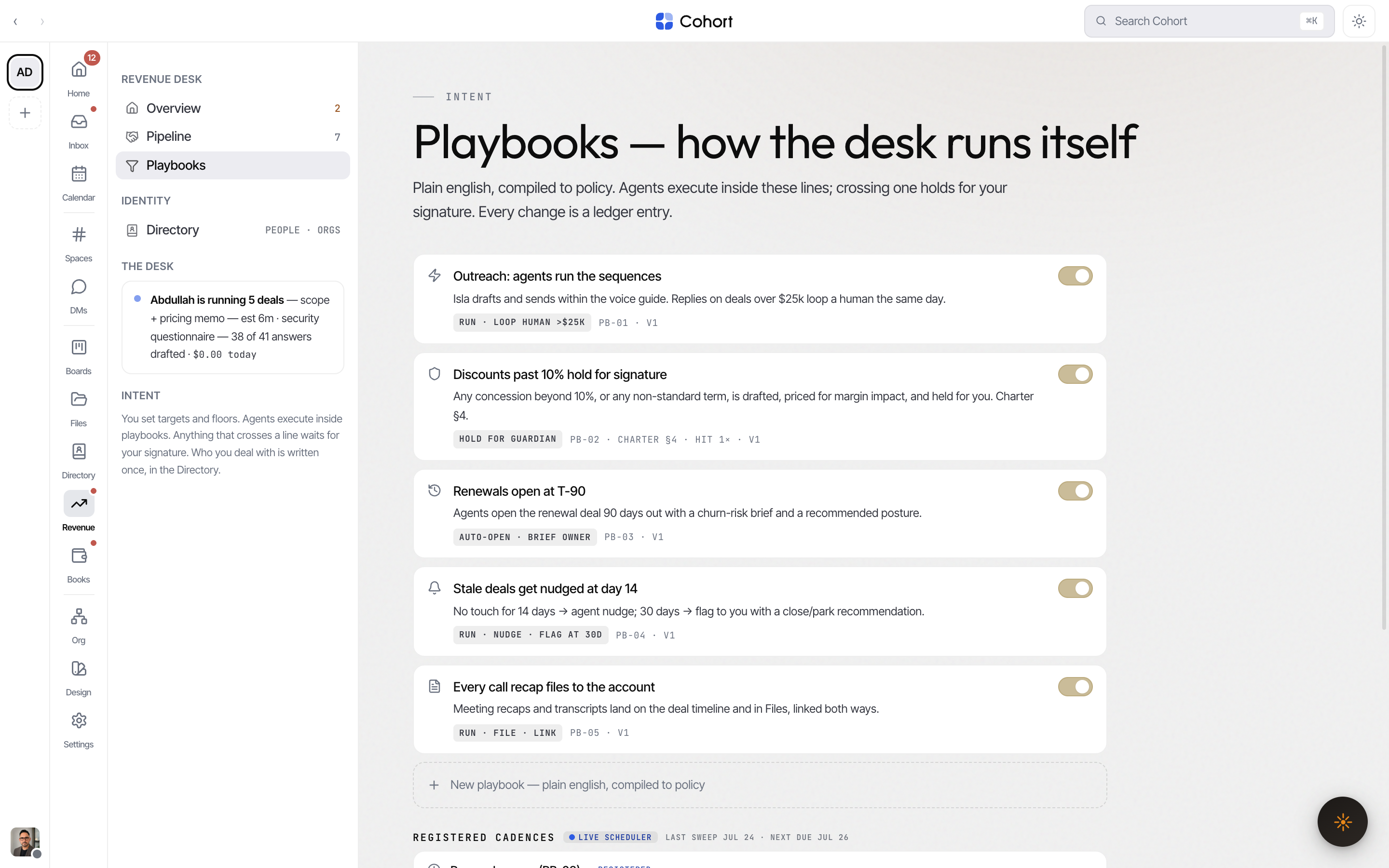Open Pipeline in Revenue Desk
Image resolution: width=1389 pixels, height=868 pixels.
(x=232, y=136)
